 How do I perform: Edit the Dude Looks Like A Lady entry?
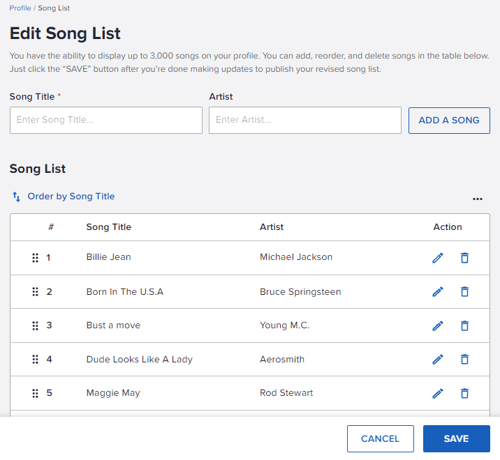tap(438, 359)
